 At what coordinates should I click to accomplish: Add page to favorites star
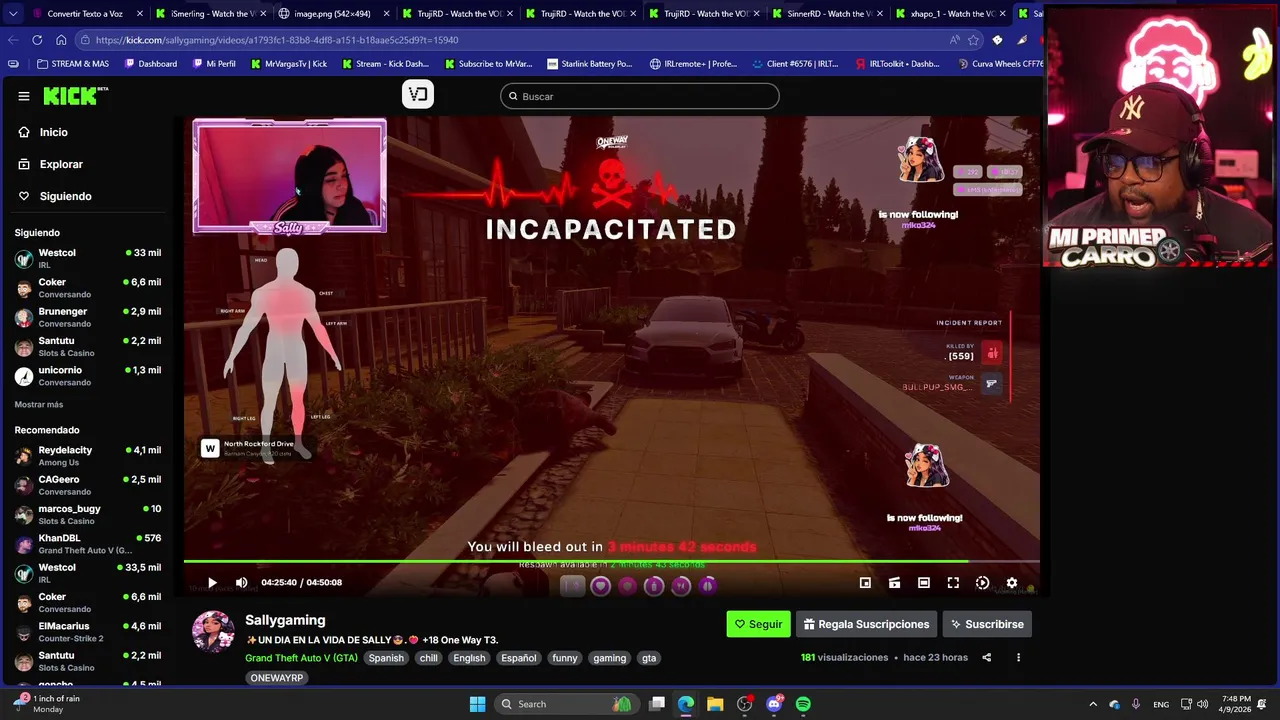coord(973,40)
